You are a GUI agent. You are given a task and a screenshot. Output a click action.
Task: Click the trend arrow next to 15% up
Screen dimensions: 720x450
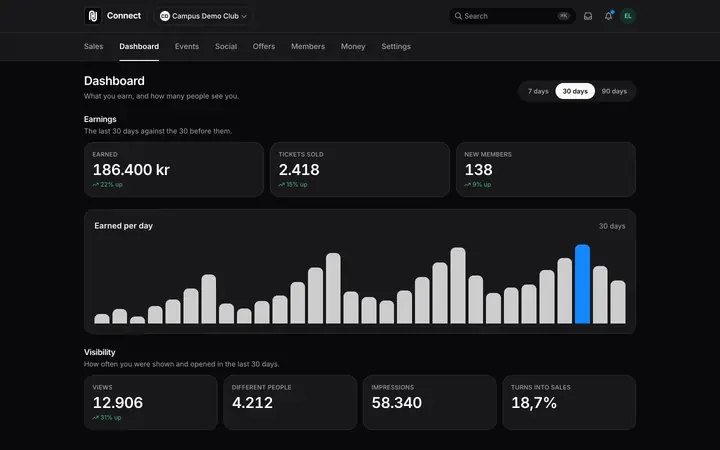pyautogui.click(x=281, y=185)
